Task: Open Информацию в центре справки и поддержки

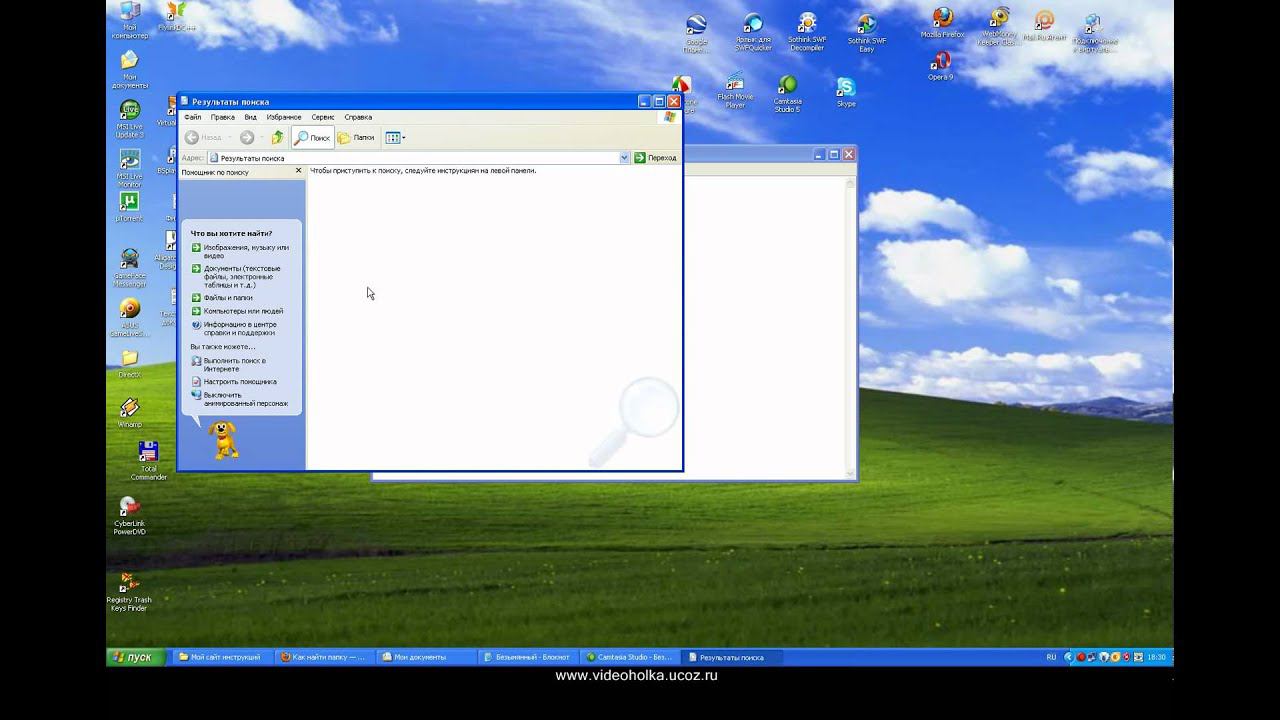Action: (x=234, y=328)
